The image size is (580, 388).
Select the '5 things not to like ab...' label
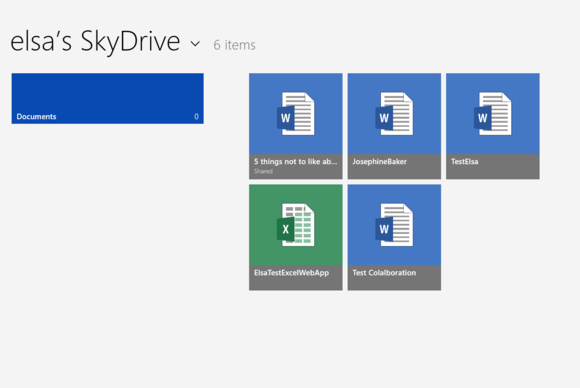[296, 162]
